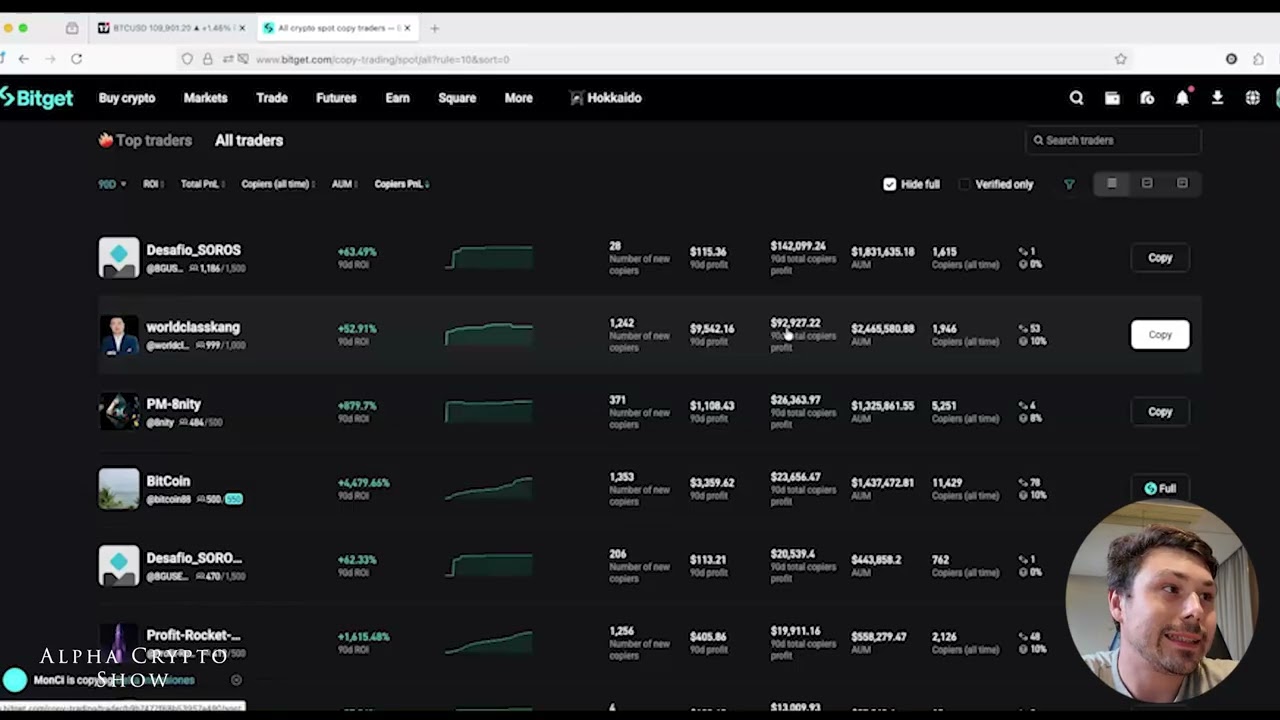1280x720 pixels.
Task: Close the copy traders browser tab
Action: tap(407, 28)
